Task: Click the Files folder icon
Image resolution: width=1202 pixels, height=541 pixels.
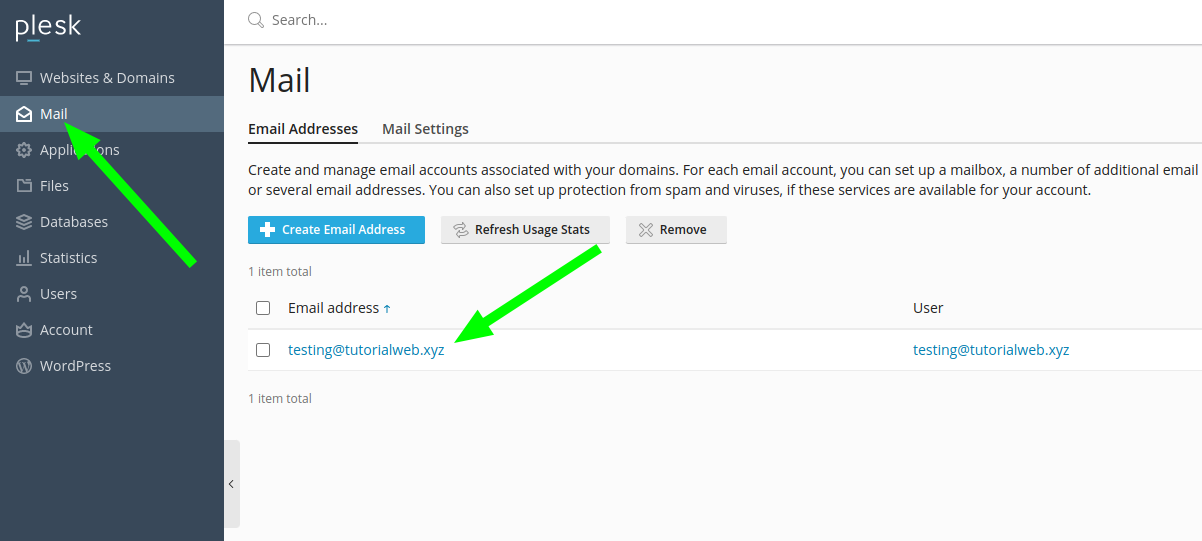Action: click(23, 186)
